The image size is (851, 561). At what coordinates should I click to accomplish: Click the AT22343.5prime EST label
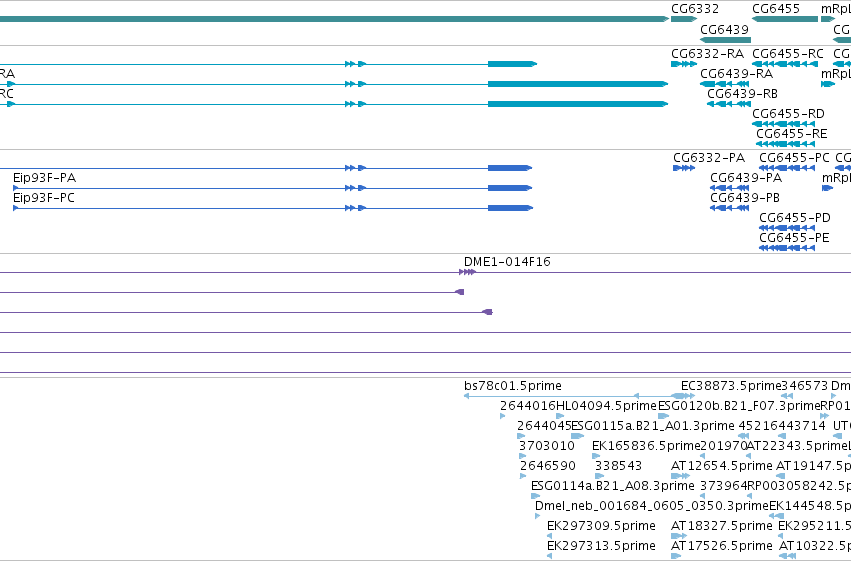[797, 446]
